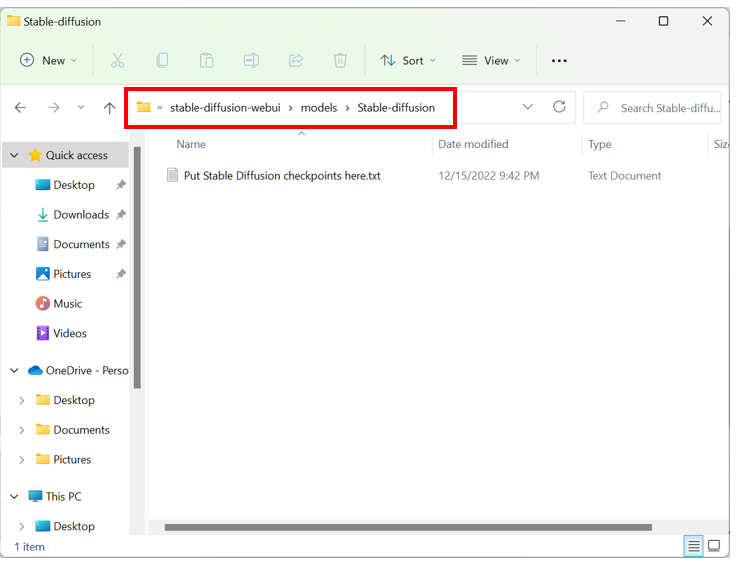Click the Rename icon in toolbar
739x566 pixels.
point(251,61)
